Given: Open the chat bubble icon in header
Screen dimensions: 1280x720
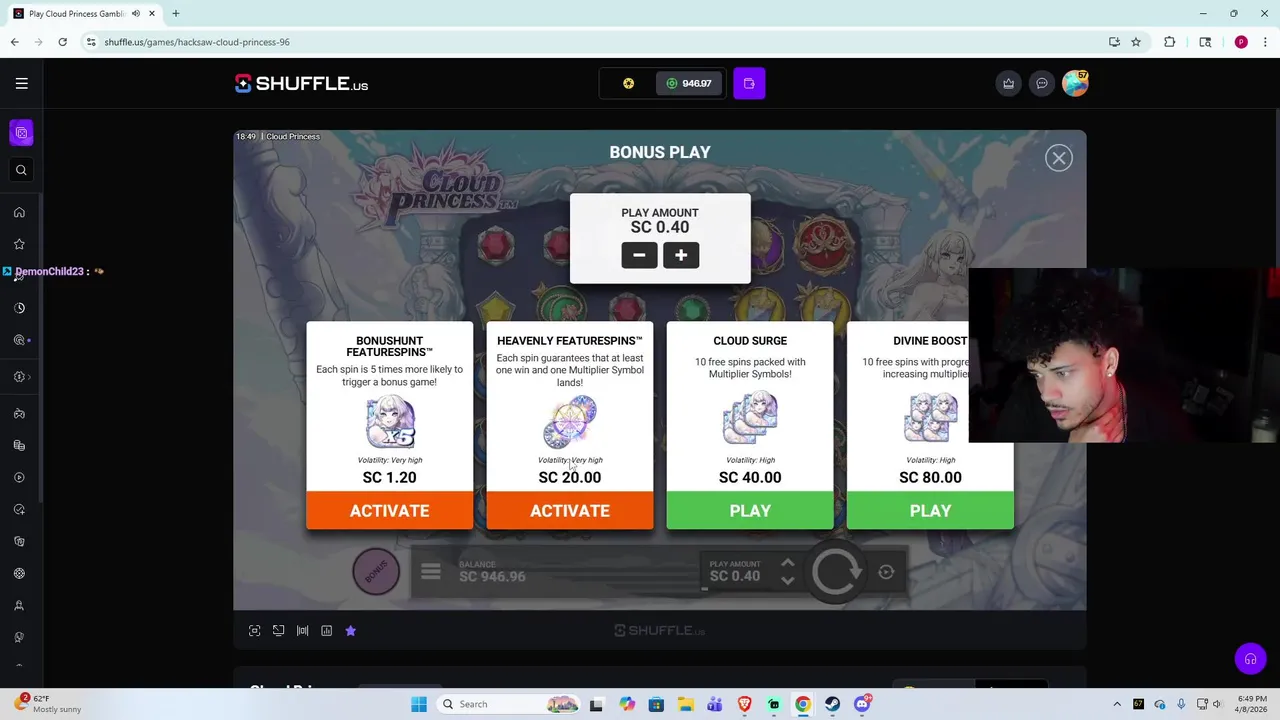Looking at the screenshot, I should coord(1042,83).
